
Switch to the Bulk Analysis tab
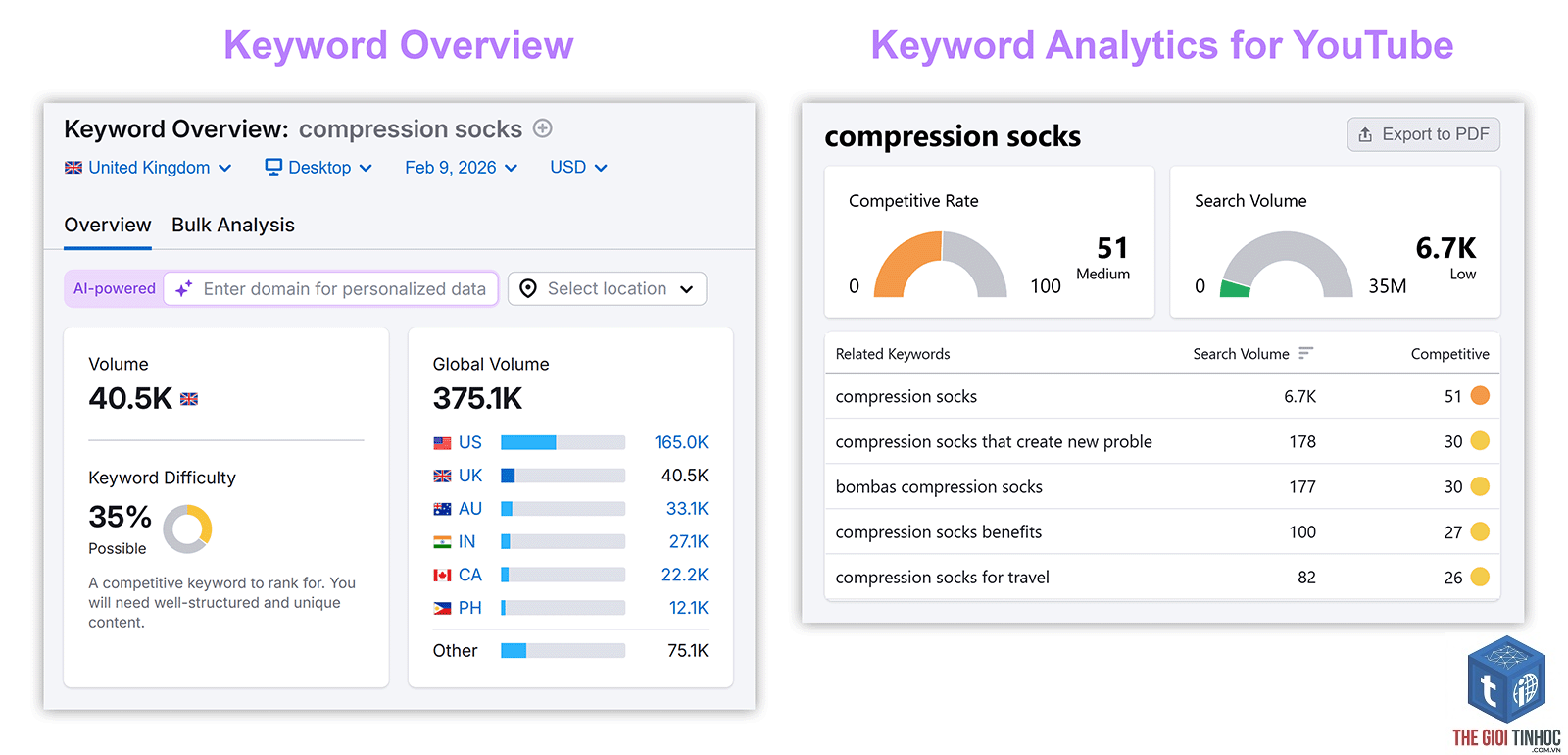click(233, 225)
